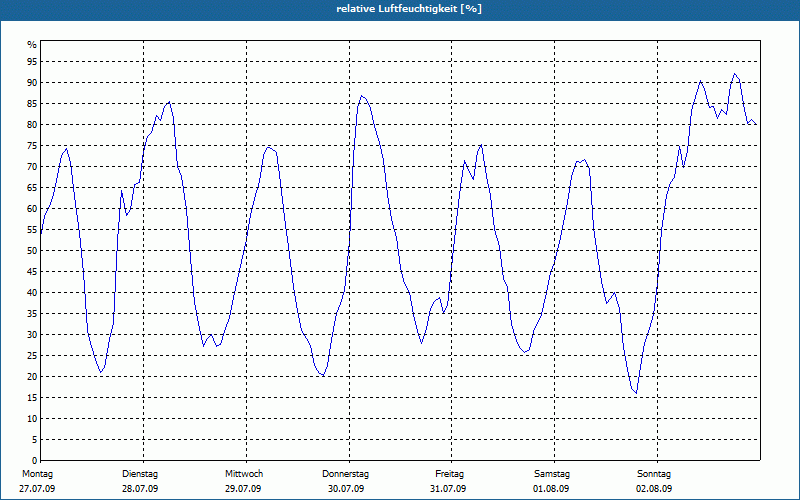The width and height of the screenshot is (800, 500).
Task: Click the 'Sonntag' axis label
Action: (x=654, y=474)
